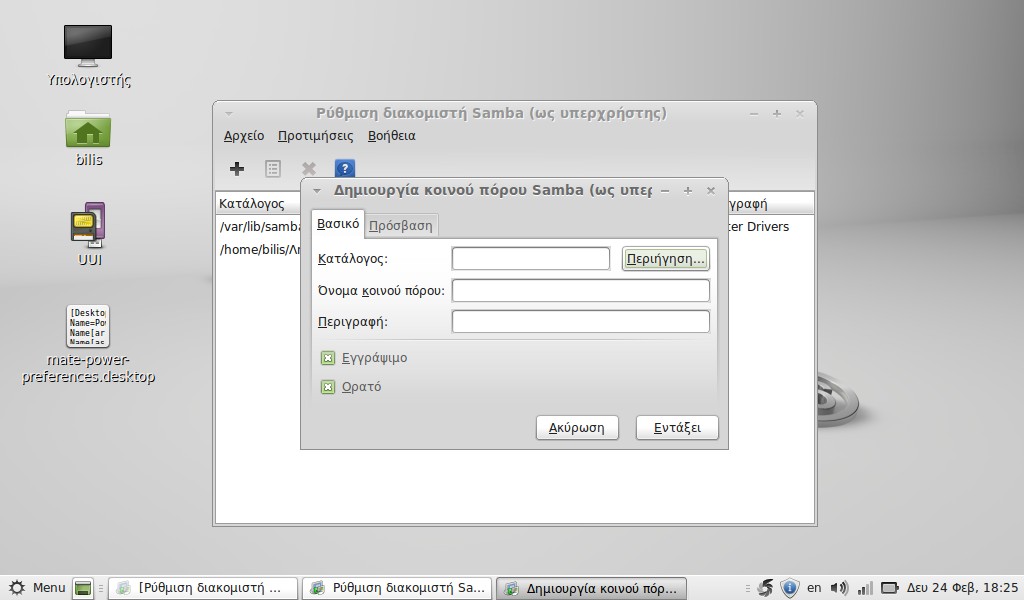
Task: Click the Όνομα κοινού πόρου field
Action: 581,291
